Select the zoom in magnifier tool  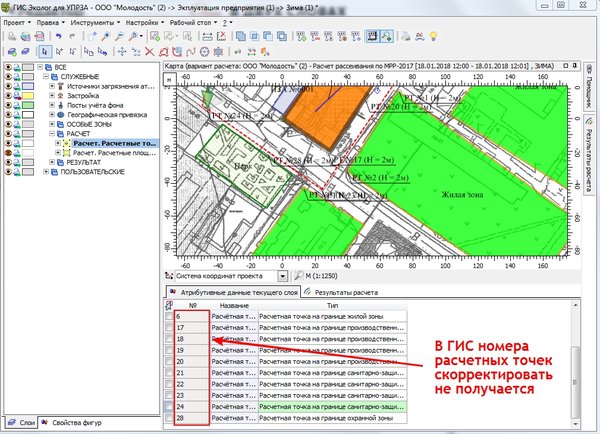click(106, 36)
